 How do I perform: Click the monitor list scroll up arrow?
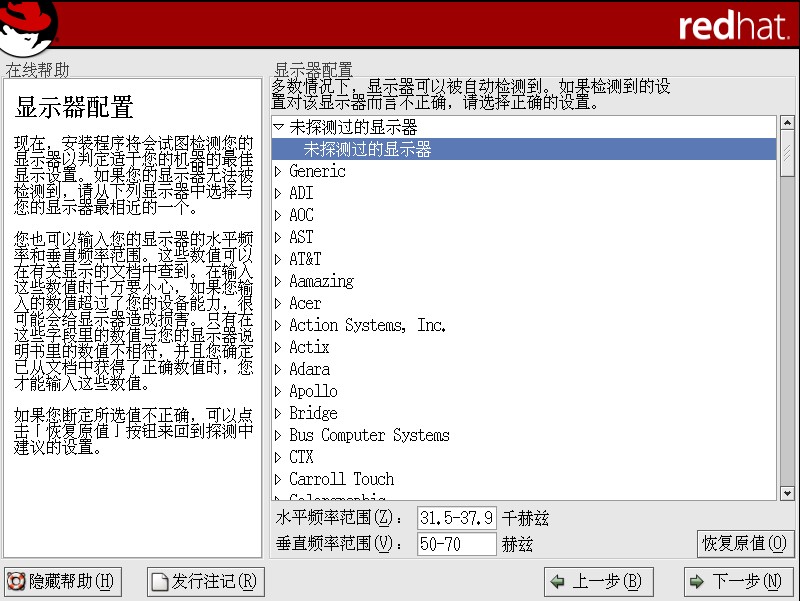pyautogui.click(x=787, y=123)
